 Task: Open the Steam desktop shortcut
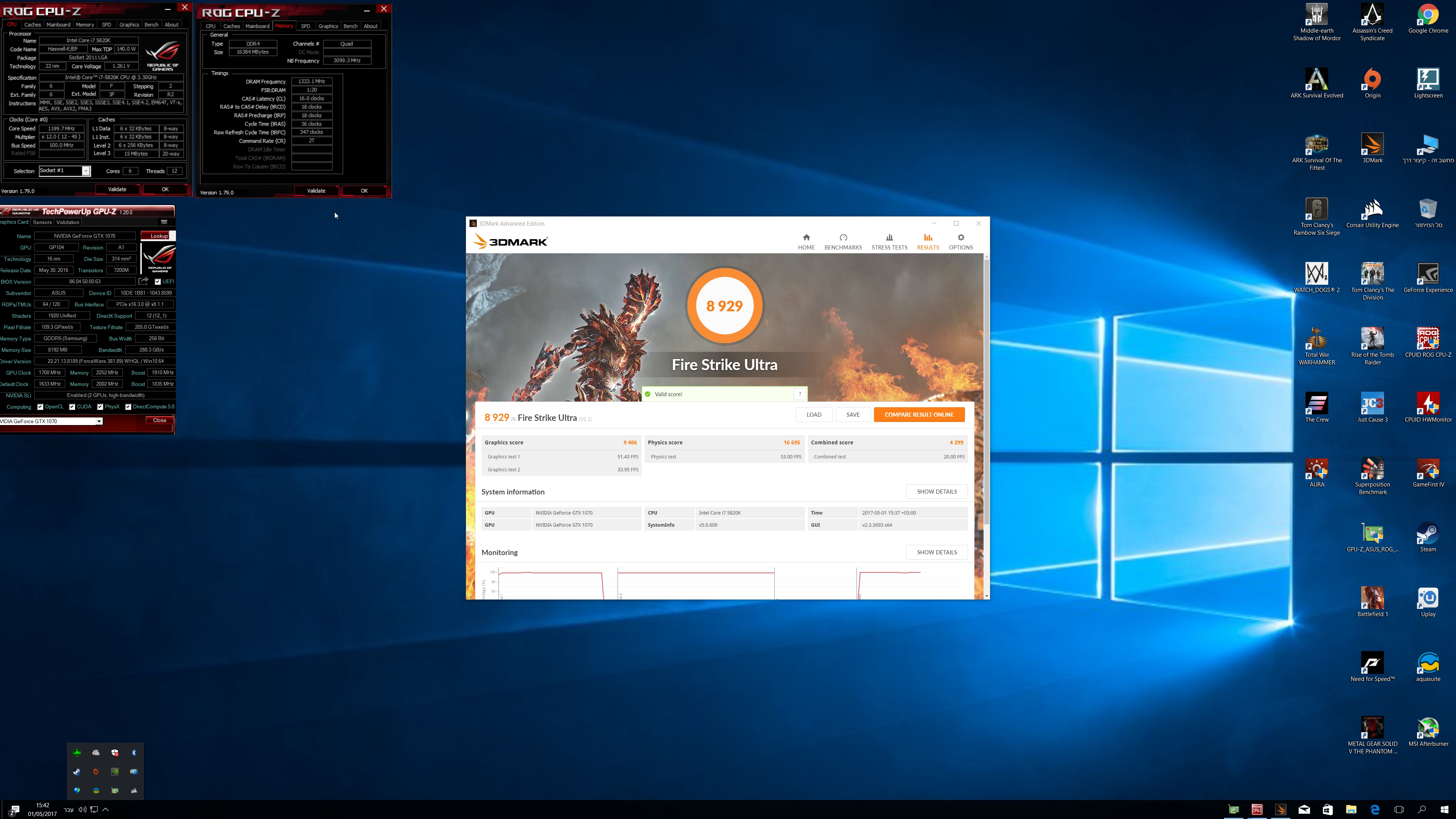(1428, 537)
